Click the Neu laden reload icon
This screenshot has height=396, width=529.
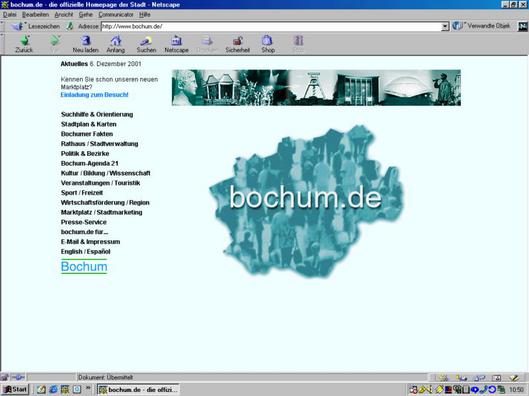[85, 41]
